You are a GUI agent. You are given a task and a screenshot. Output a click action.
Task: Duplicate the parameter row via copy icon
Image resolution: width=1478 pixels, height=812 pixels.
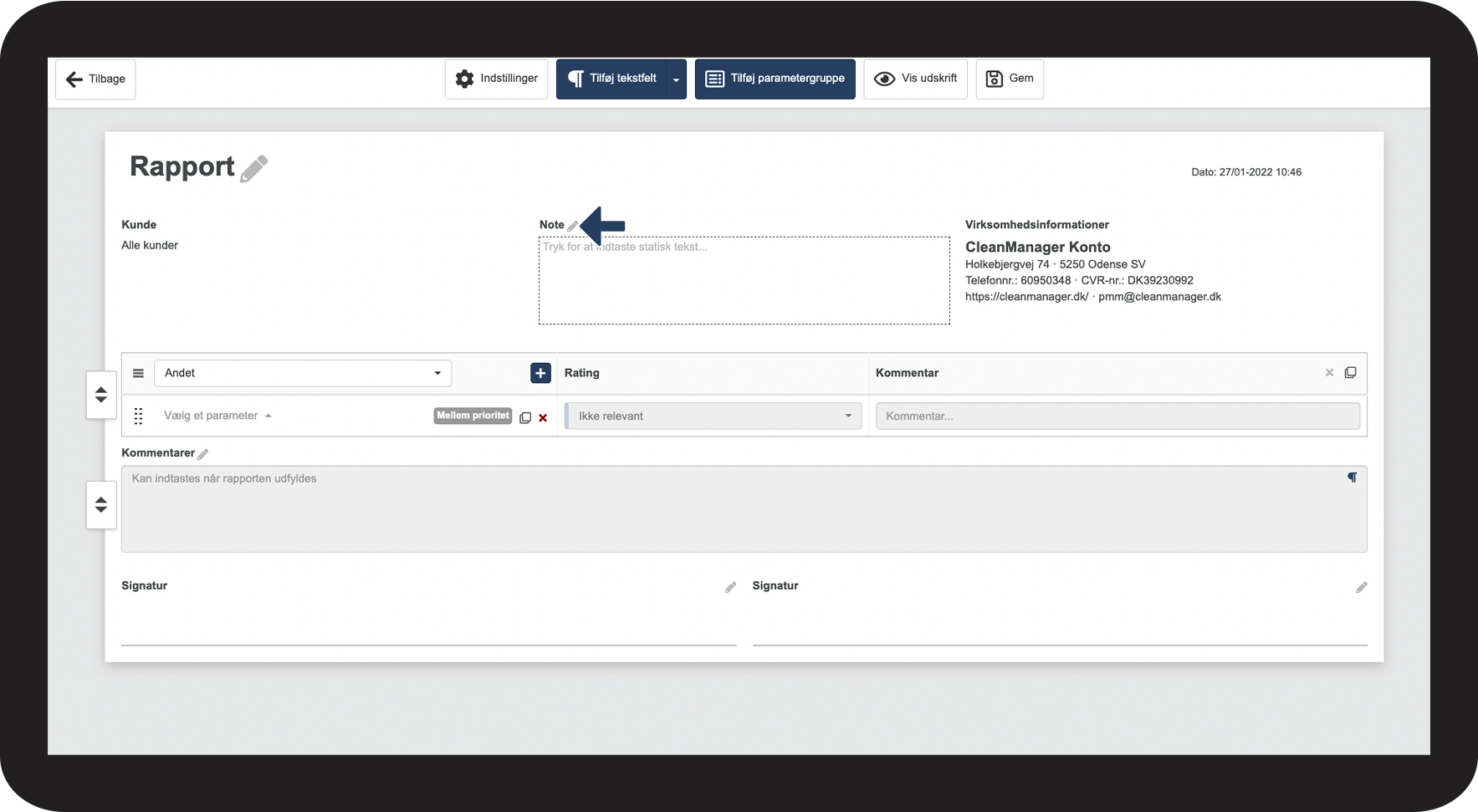[x=525, y=417]
